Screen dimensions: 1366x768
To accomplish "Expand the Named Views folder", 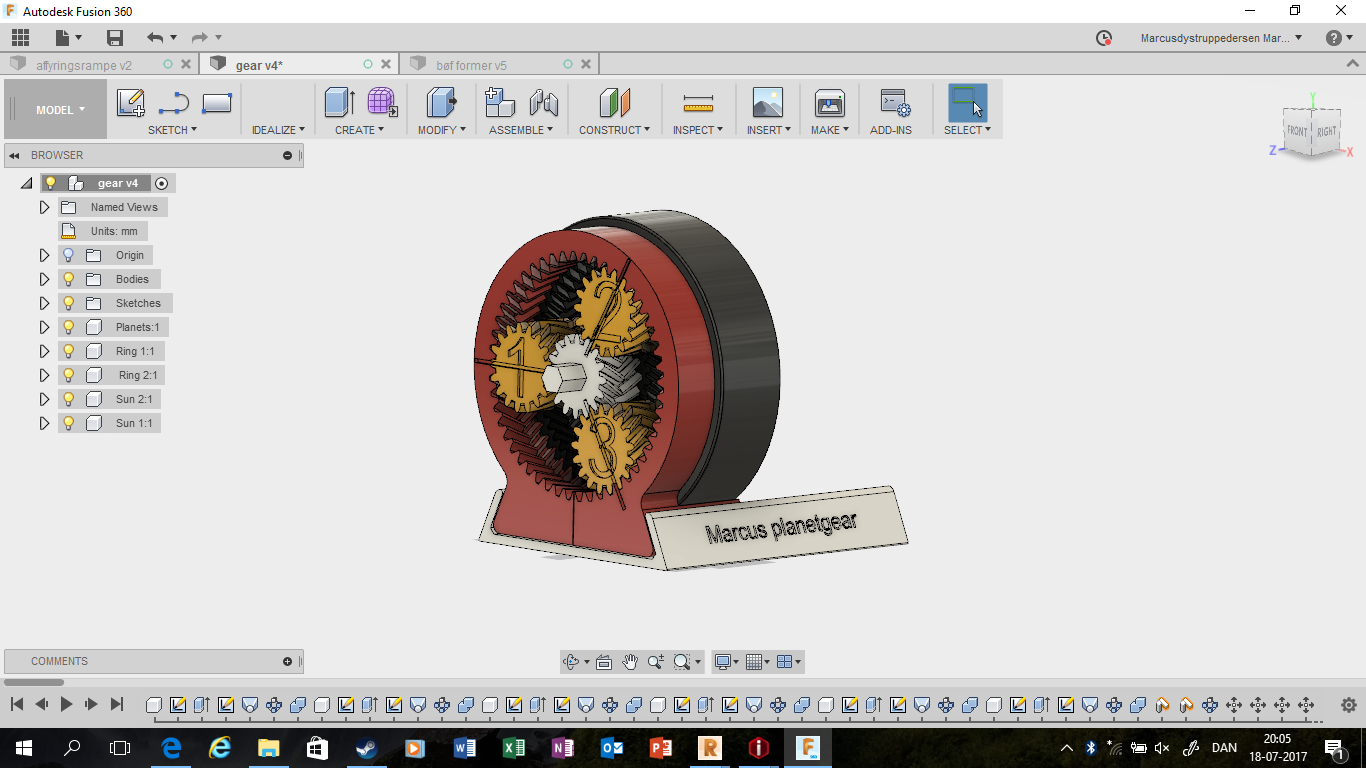I will point(44,207).
